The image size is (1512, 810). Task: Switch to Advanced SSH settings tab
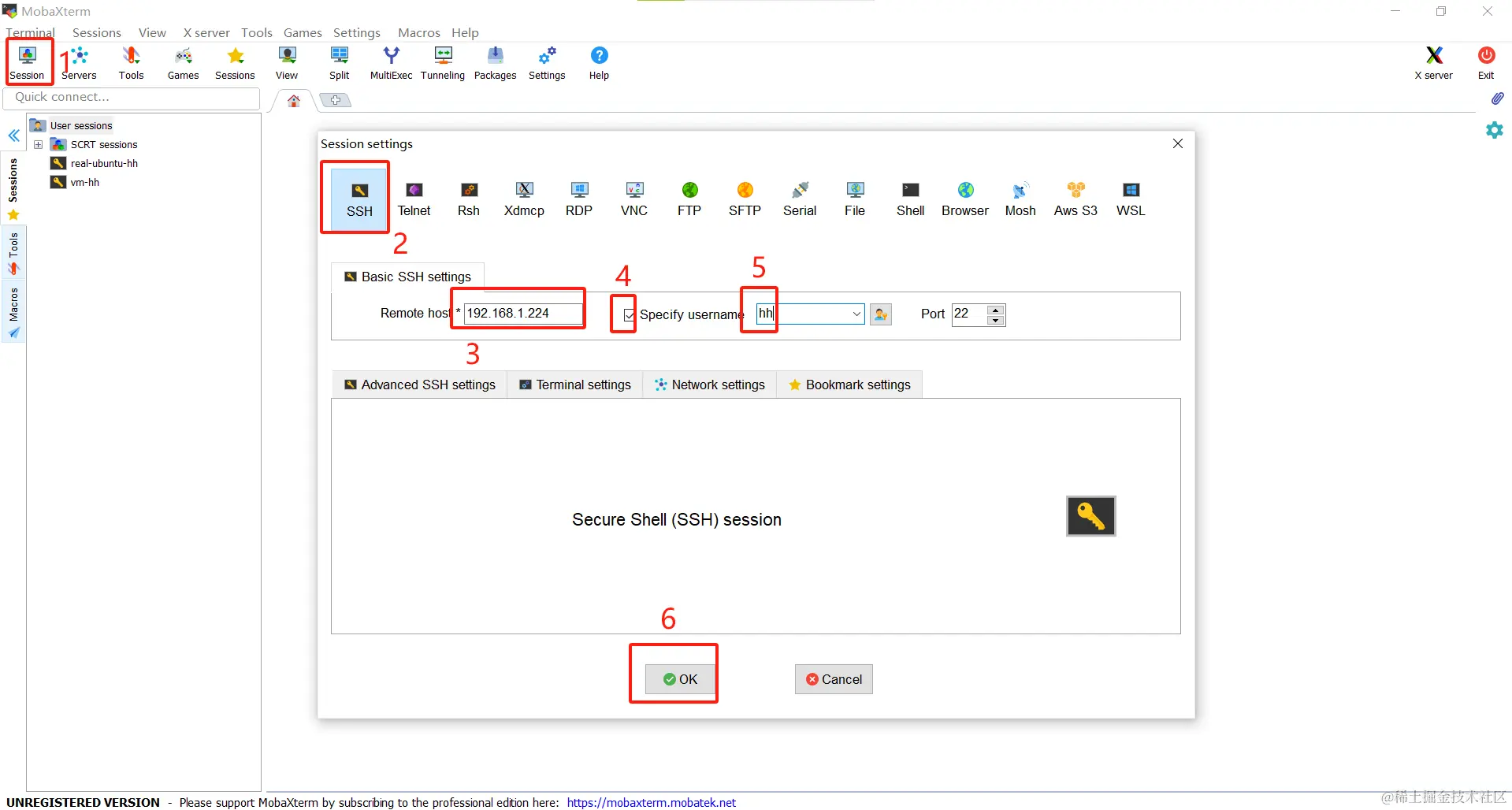click(420, 385)
